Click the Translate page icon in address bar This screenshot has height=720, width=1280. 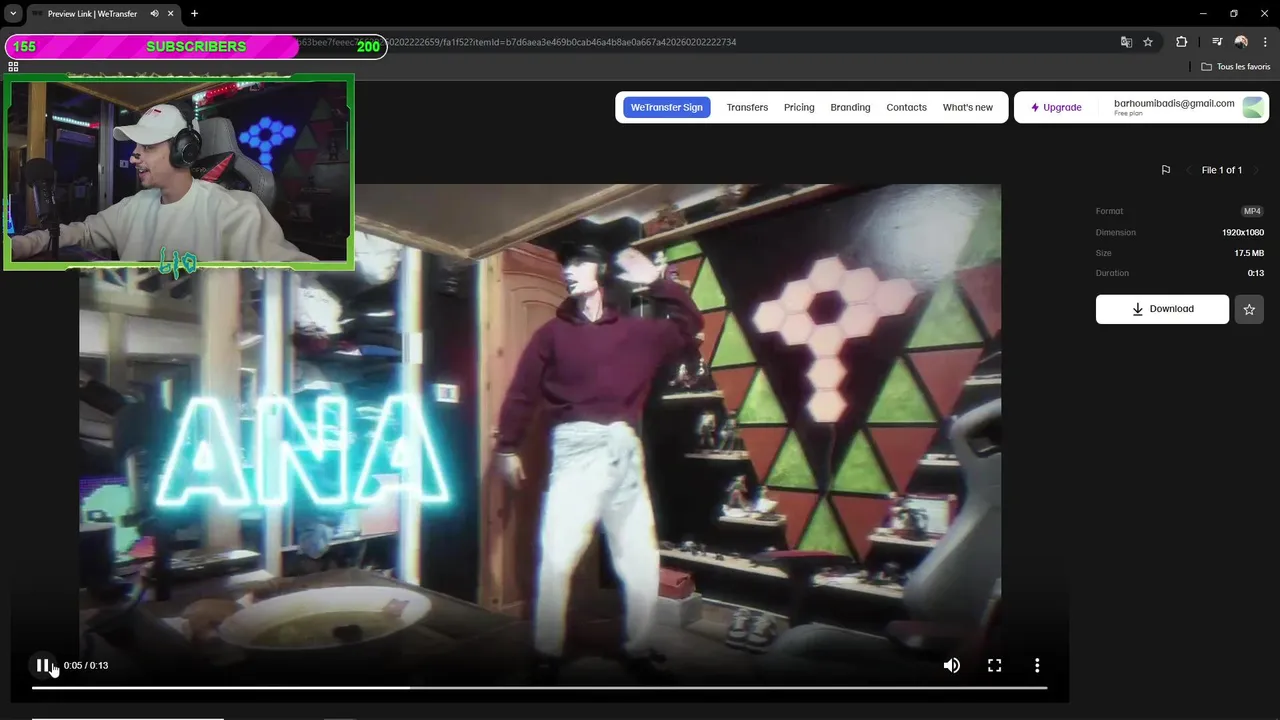[x=1126, y=42]
